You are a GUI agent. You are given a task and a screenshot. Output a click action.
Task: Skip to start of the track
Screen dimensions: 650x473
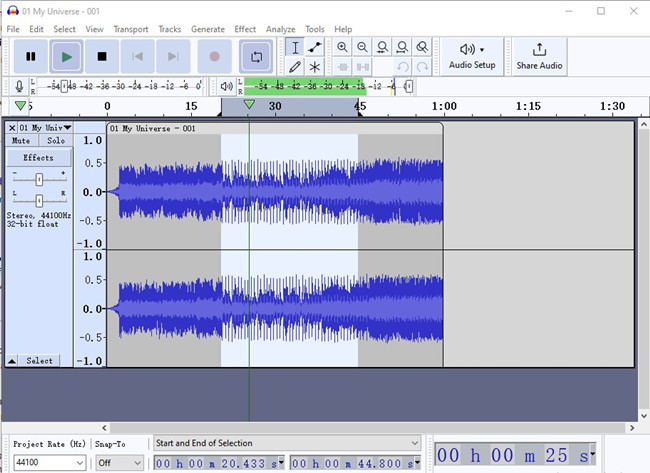pyautogui.click(x=138, y=56)
